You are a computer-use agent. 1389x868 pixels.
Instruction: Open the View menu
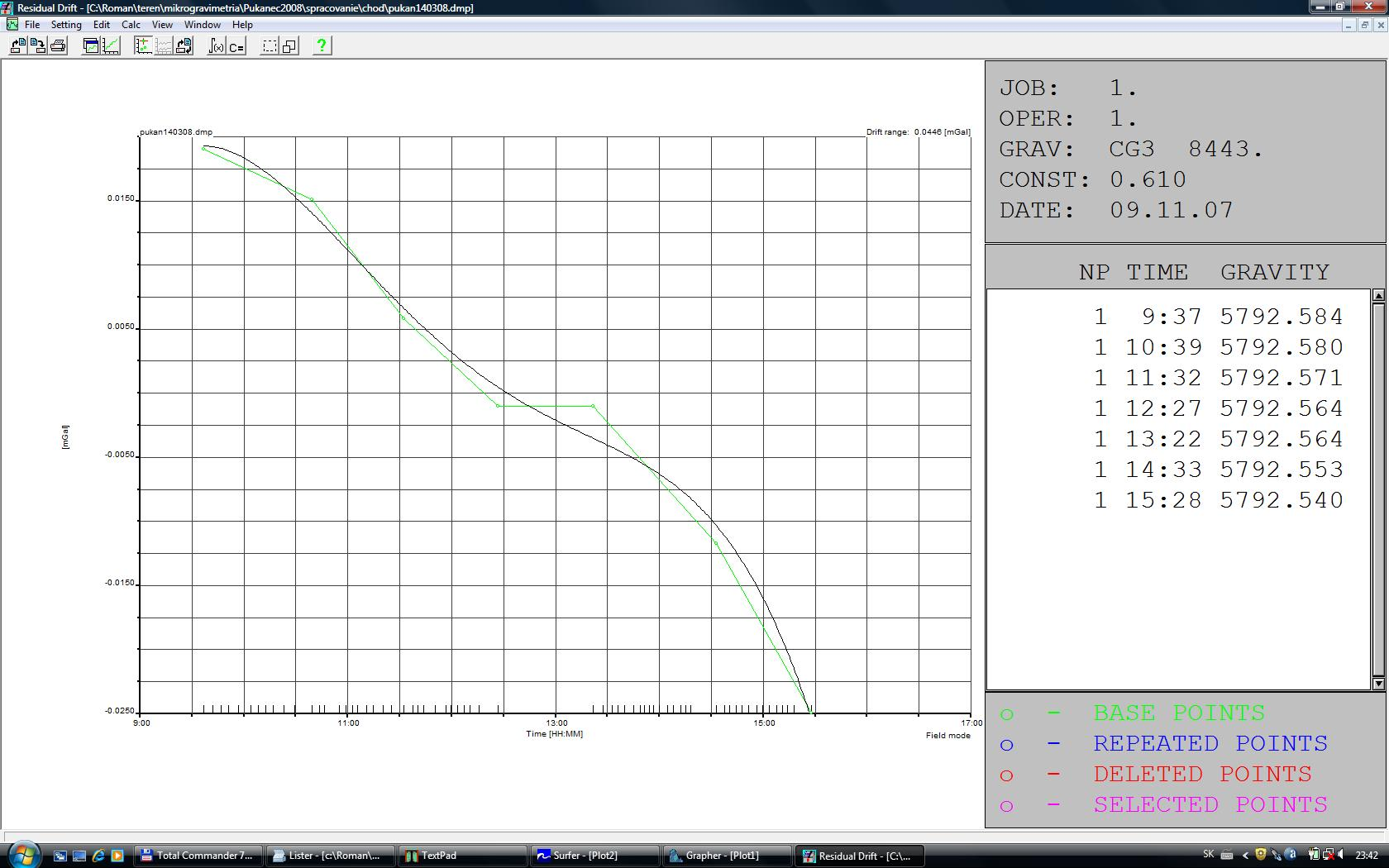click(162, 25)
